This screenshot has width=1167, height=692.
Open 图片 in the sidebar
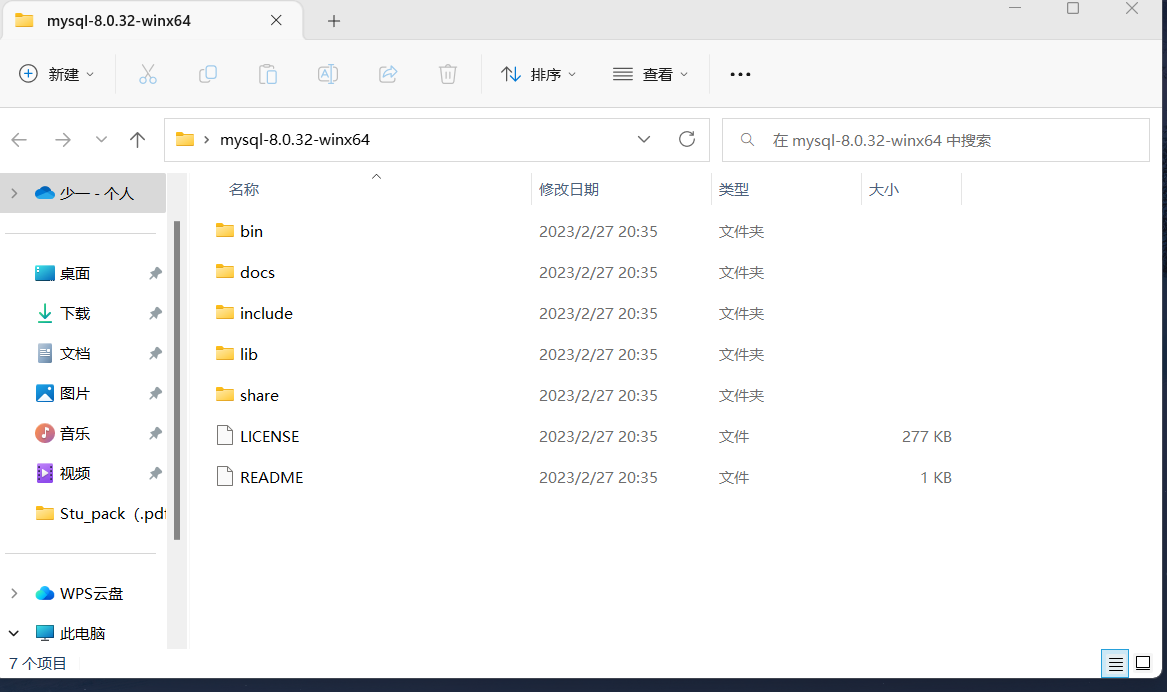click(x=74, y=394)
